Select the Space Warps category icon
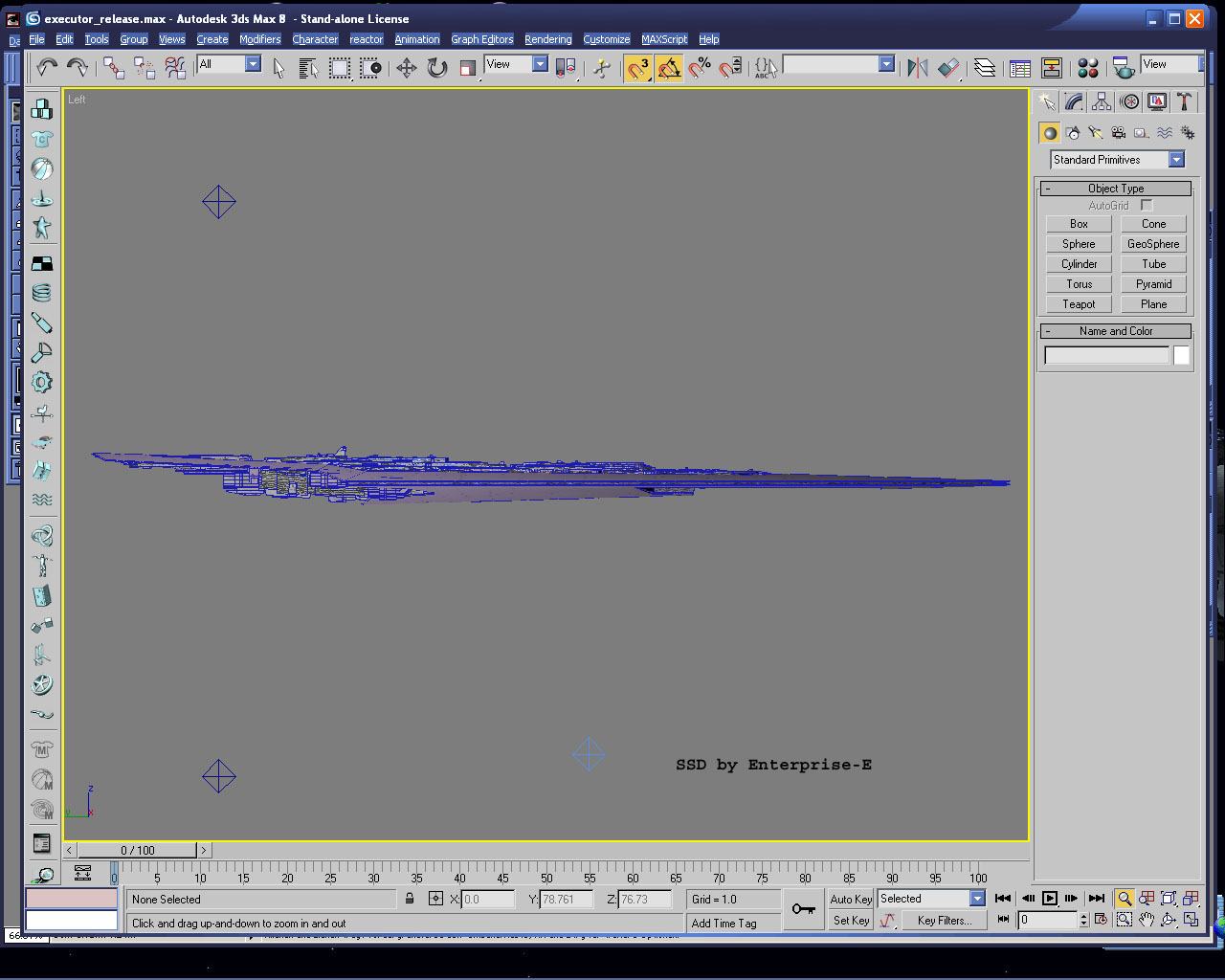The height and width of the screenshot is (980, 1225). (1165, 133)
